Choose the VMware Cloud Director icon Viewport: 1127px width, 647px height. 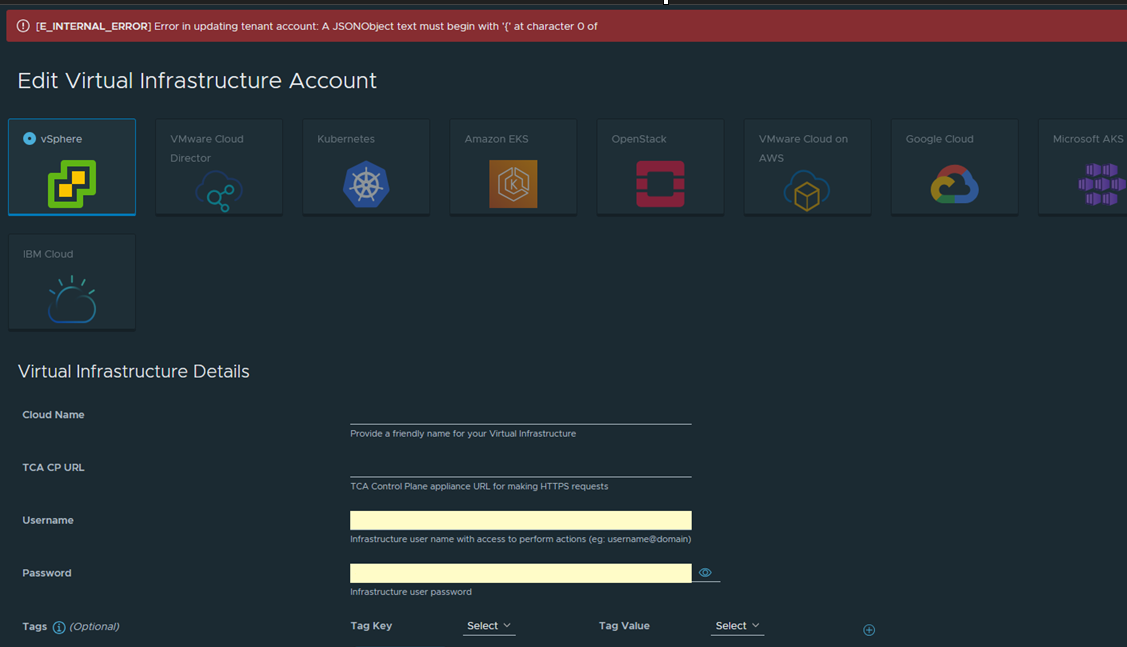(x=218, y=190)
